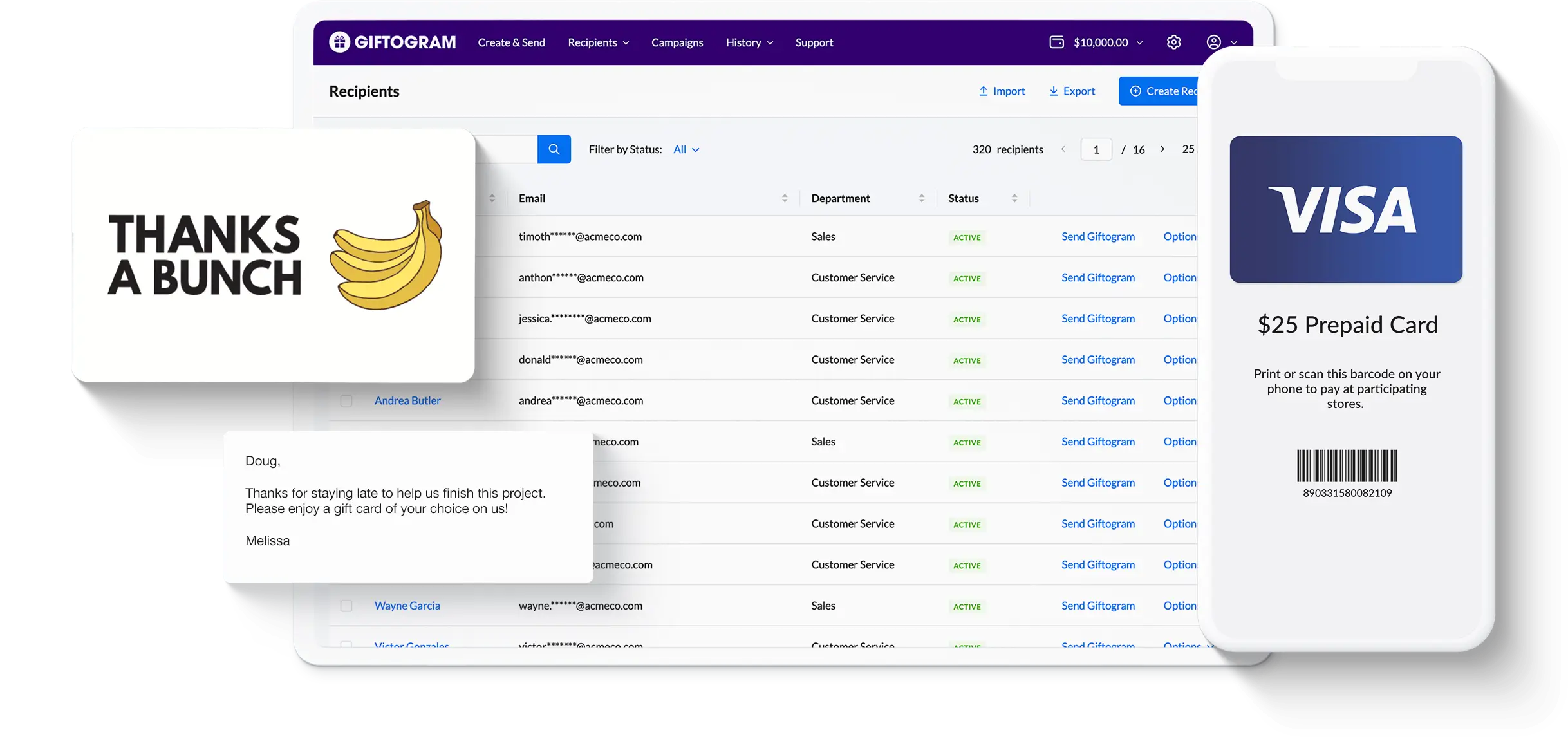Open Options for donald******@acmeco.com row
1568x737 pixels.
[1179, 359]
